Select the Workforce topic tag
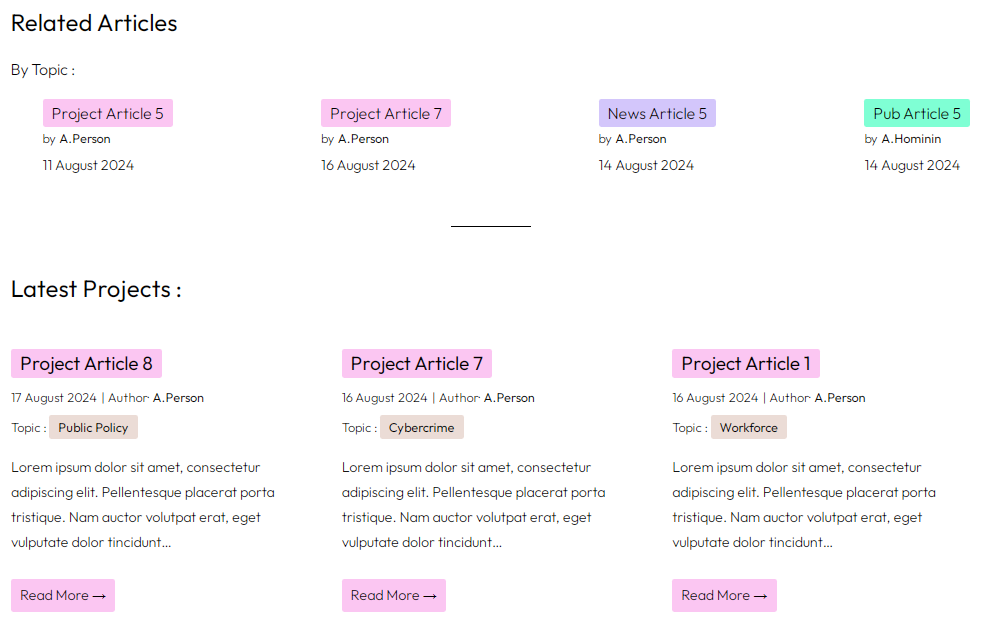 coord(748,428)
